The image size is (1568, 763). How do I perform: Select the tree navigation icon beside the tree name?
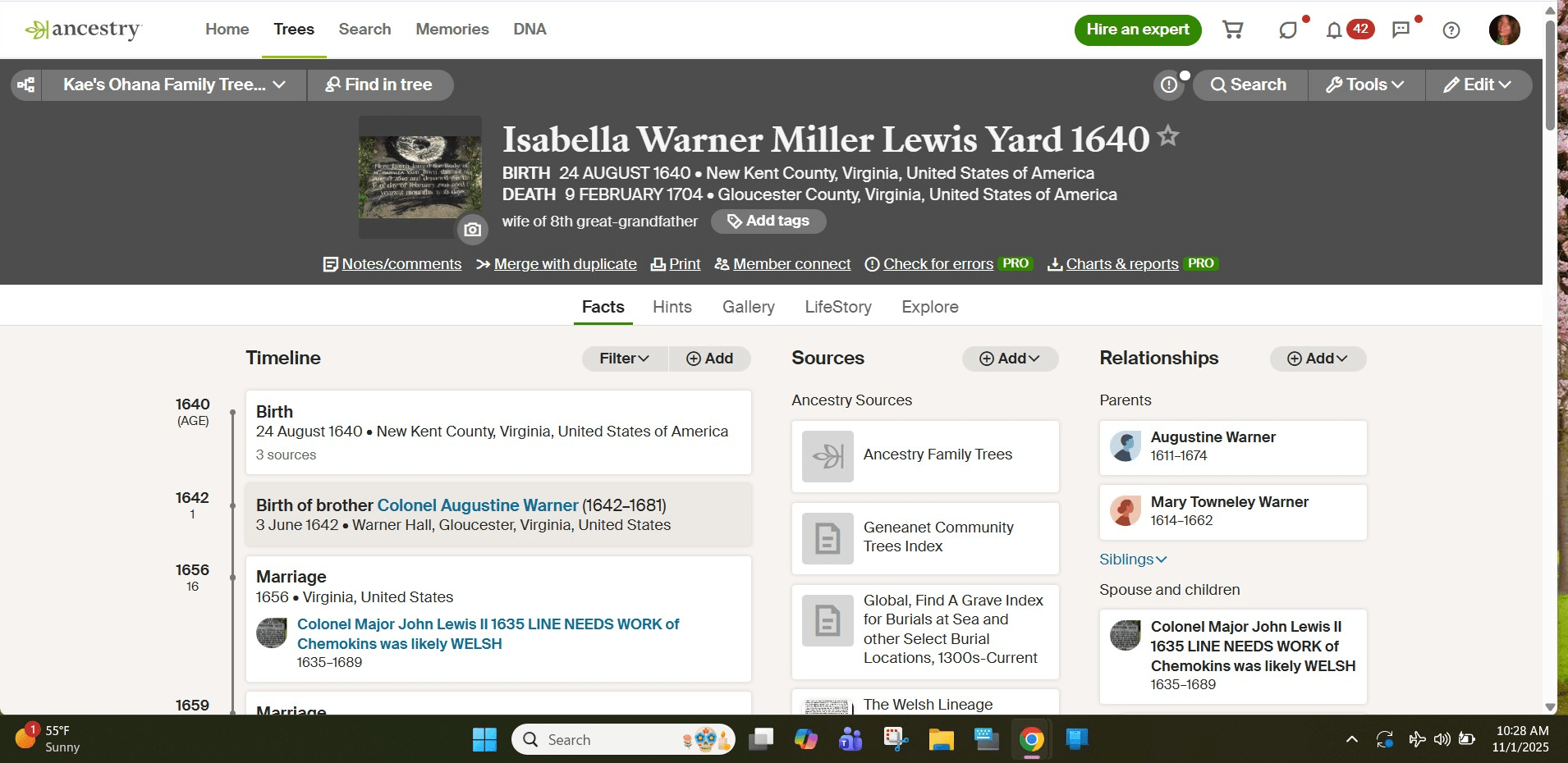tap(25, 85)
